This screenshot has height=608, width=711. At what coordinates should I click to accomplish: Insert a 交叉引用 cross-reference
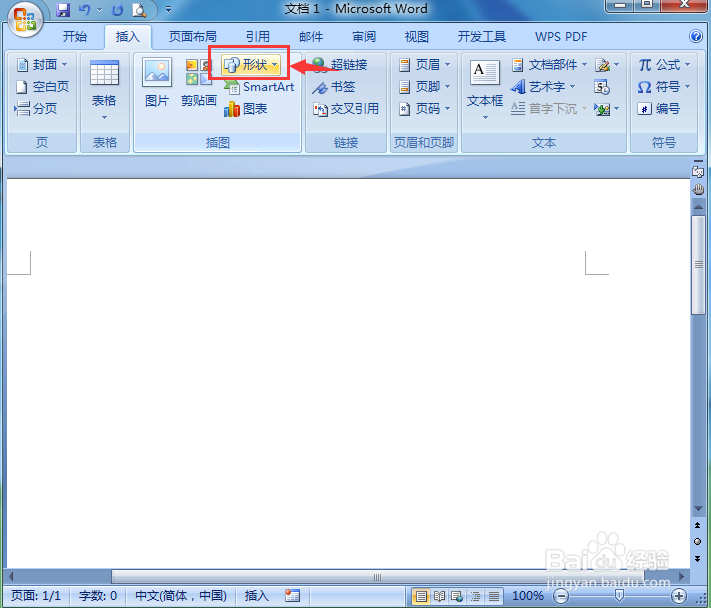pyautogui.click(x=346, y=109)
